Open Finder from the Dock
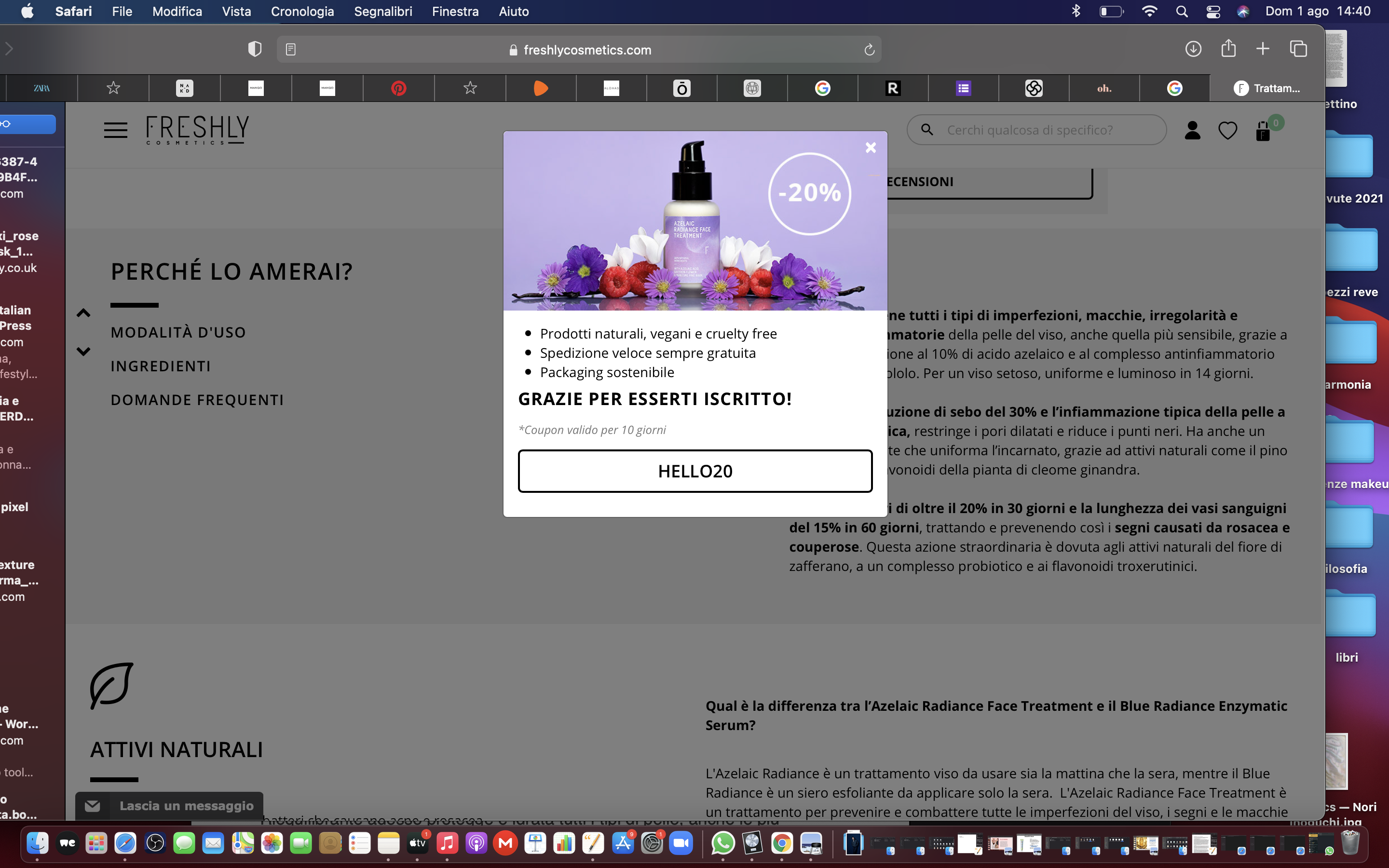1389x868 pixels. coord(38,843)
